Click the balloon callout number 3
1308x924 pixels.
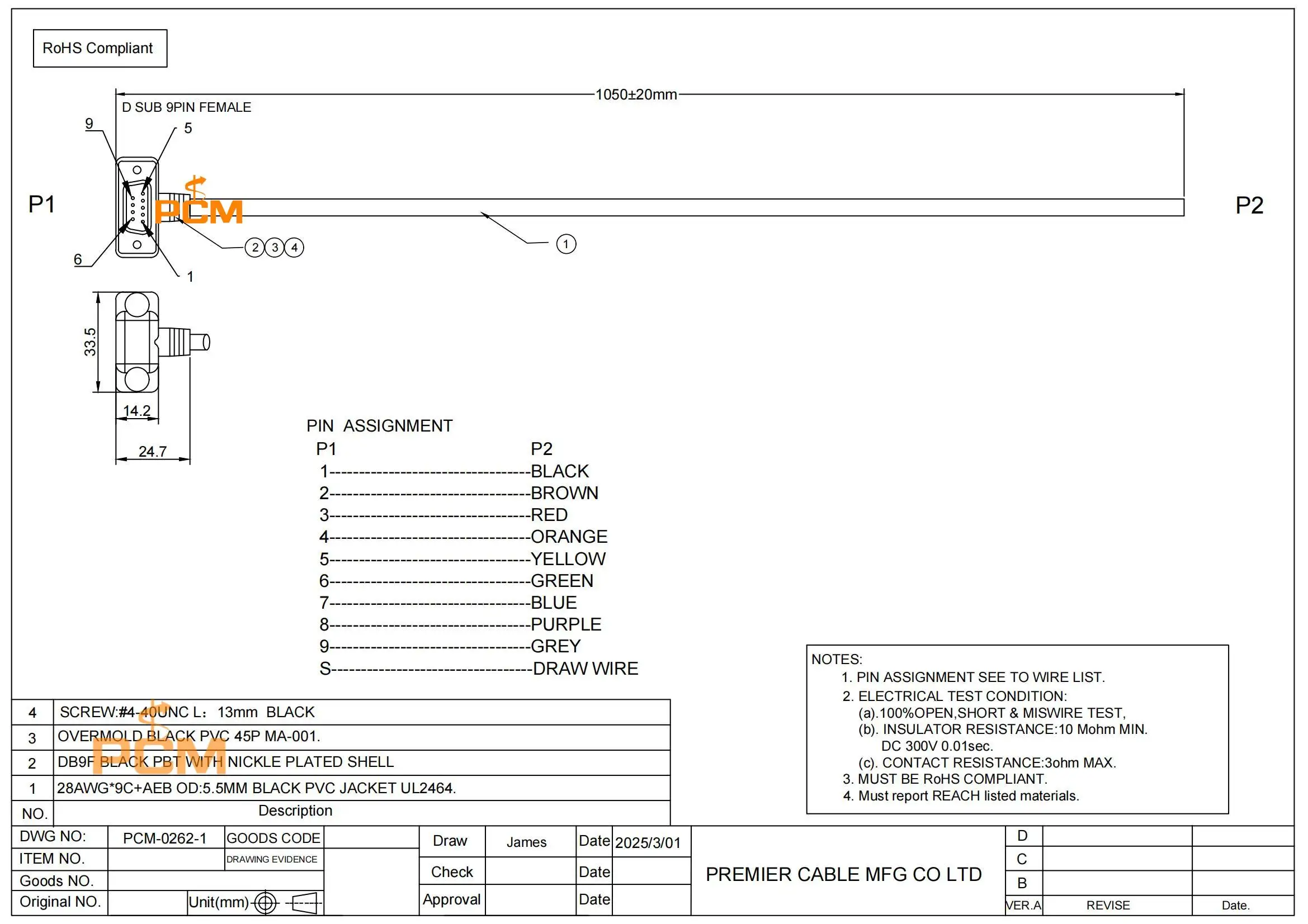(275, 247)
